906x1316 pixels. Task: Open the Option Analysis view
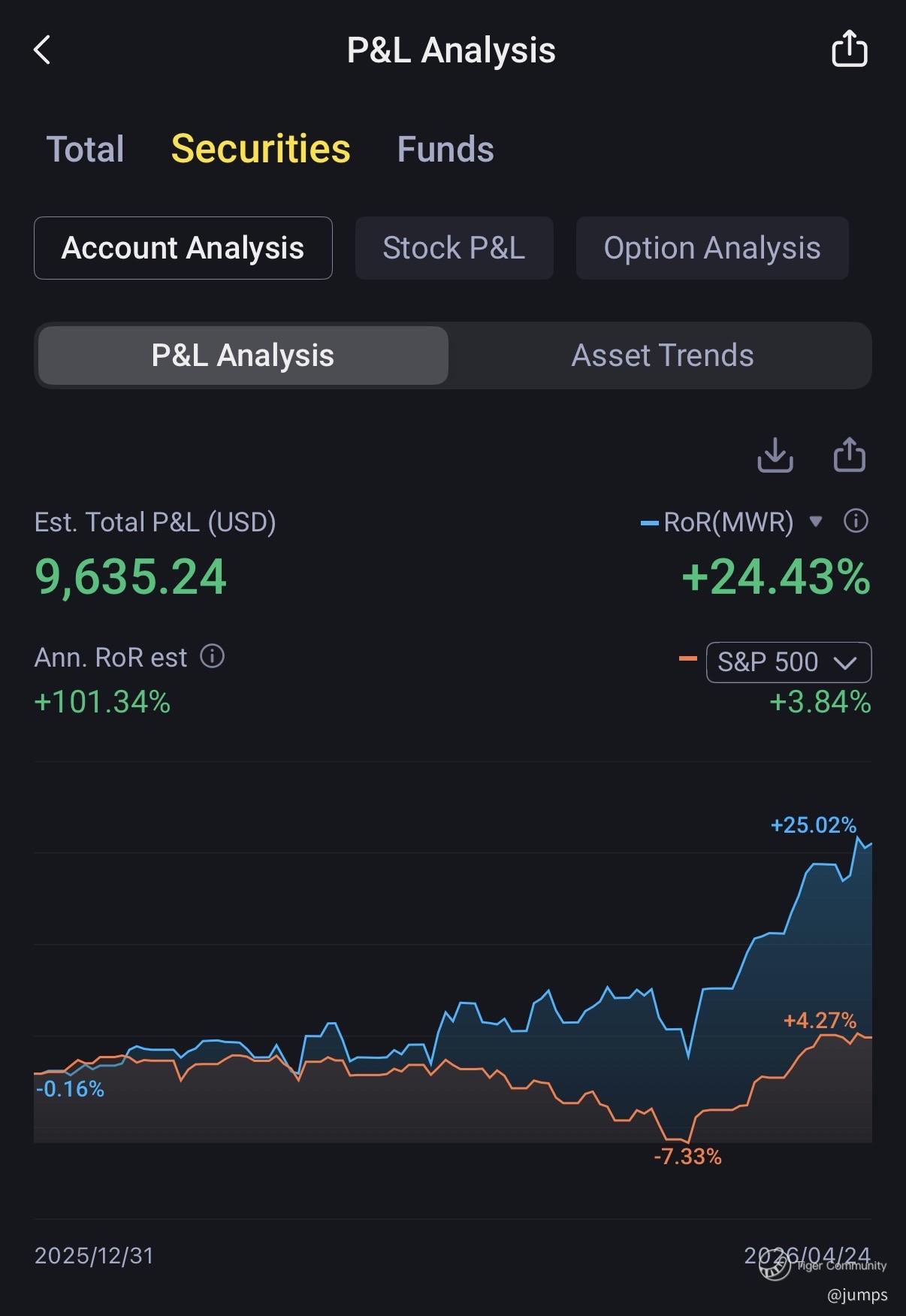coord(711,248)
